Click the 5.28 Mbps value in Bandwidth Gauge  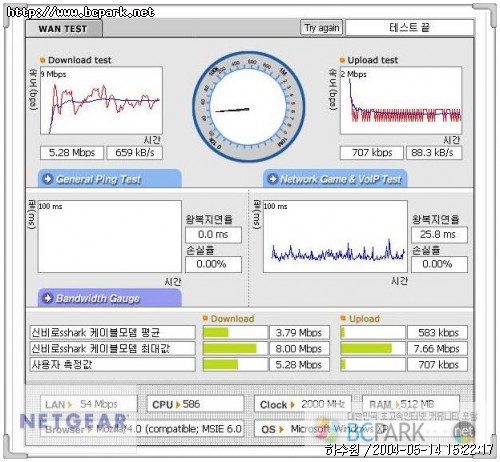[x=299, y=364]
